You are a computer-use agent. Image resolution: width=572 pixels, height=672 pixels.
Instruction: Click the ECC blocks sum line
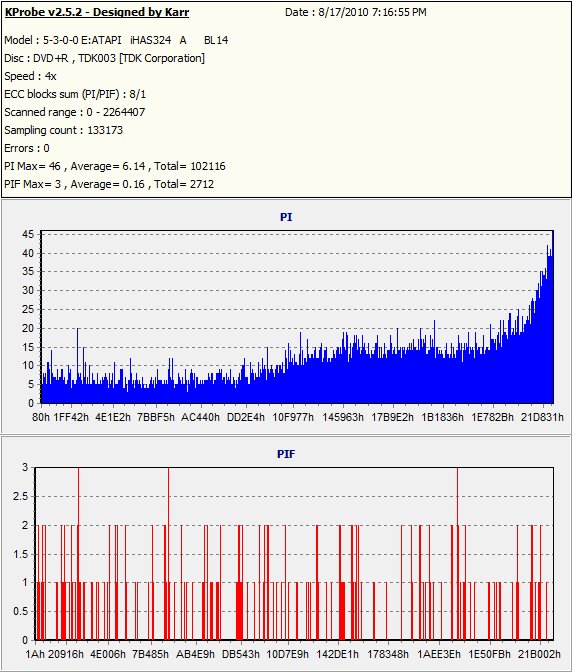(x=75, y=94)
